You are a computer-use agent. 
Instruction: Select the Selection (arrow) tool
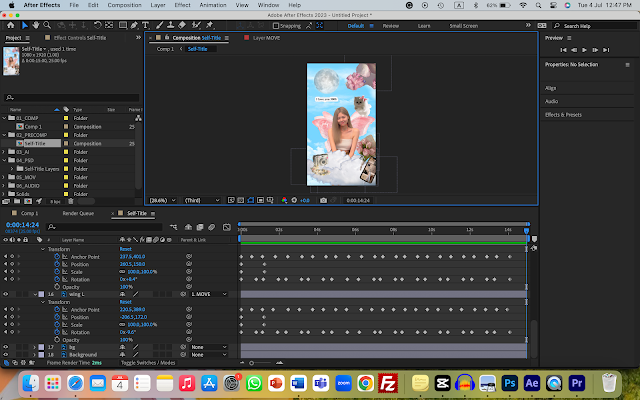tap(24, 25)
